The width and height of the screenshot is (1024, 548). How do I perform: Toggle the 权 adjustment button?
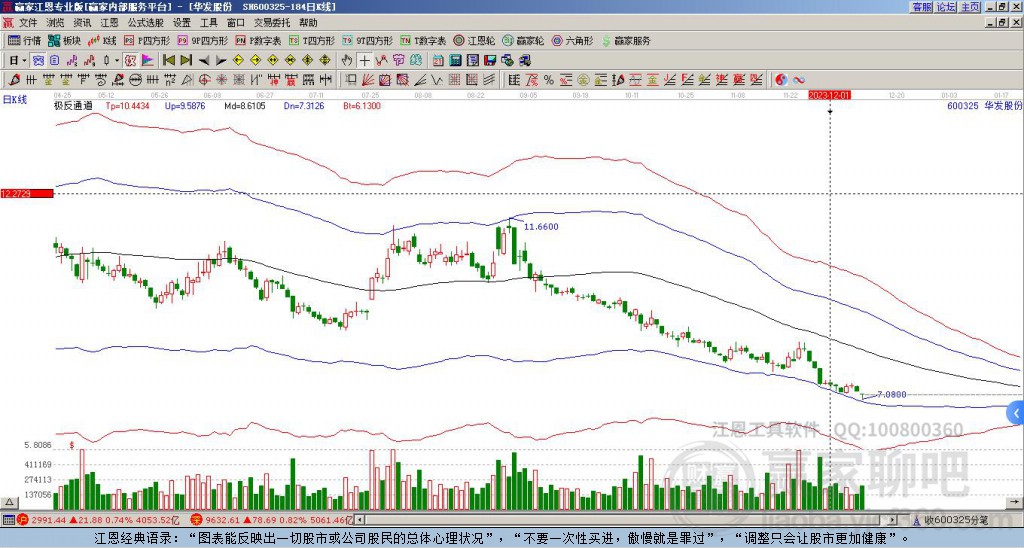(130, 61)
